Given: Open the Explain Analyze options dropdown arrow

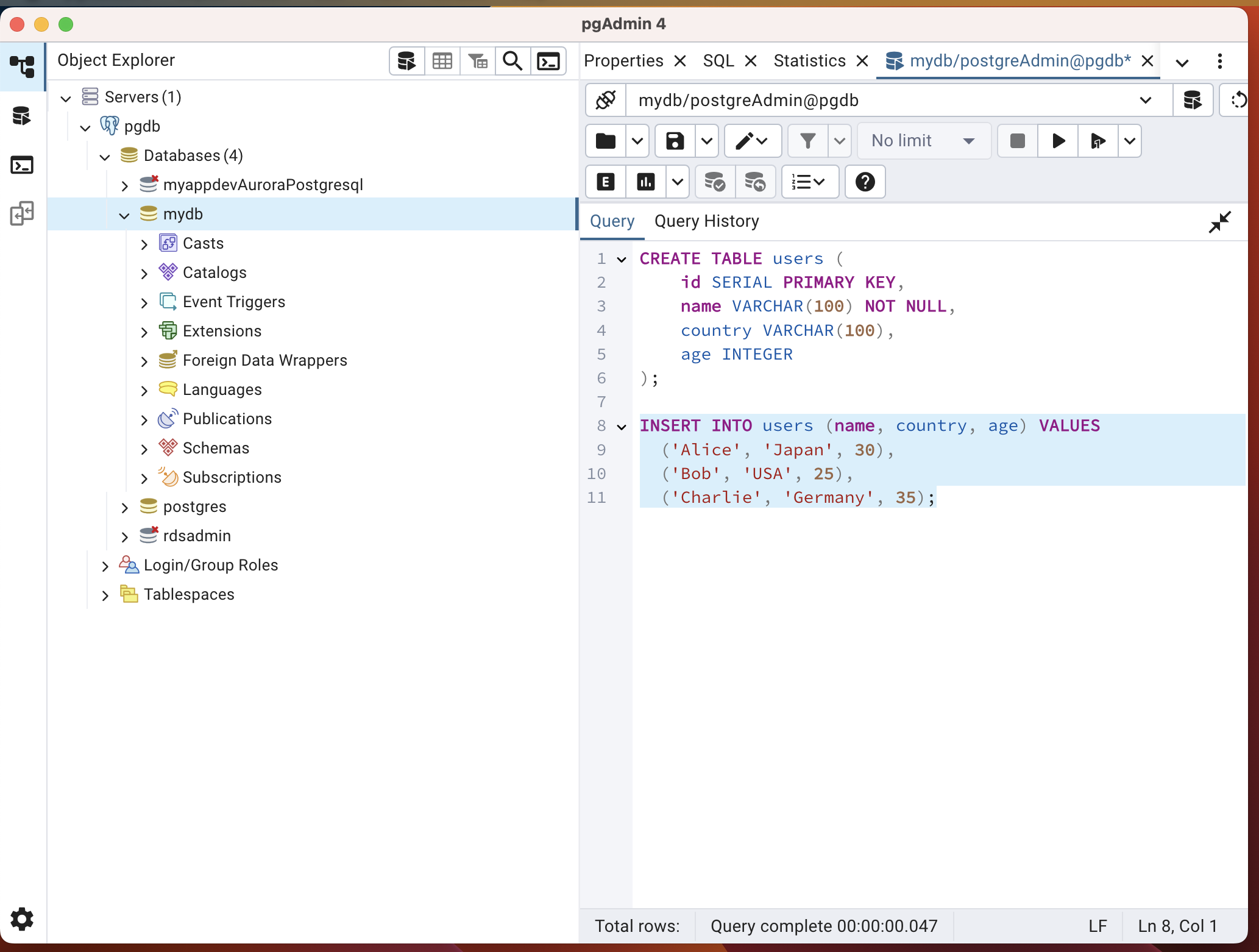Looking at the screenshot, I should click(x=678, y=182).
